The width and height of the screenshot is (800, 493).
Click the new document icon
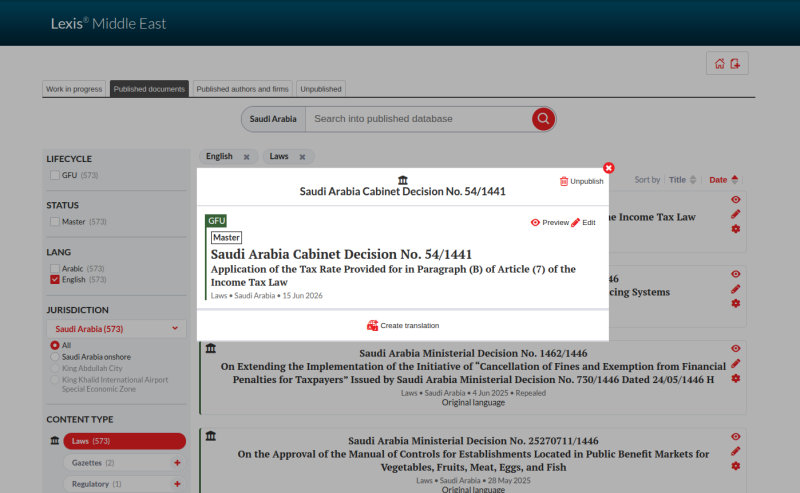[735, 64]
